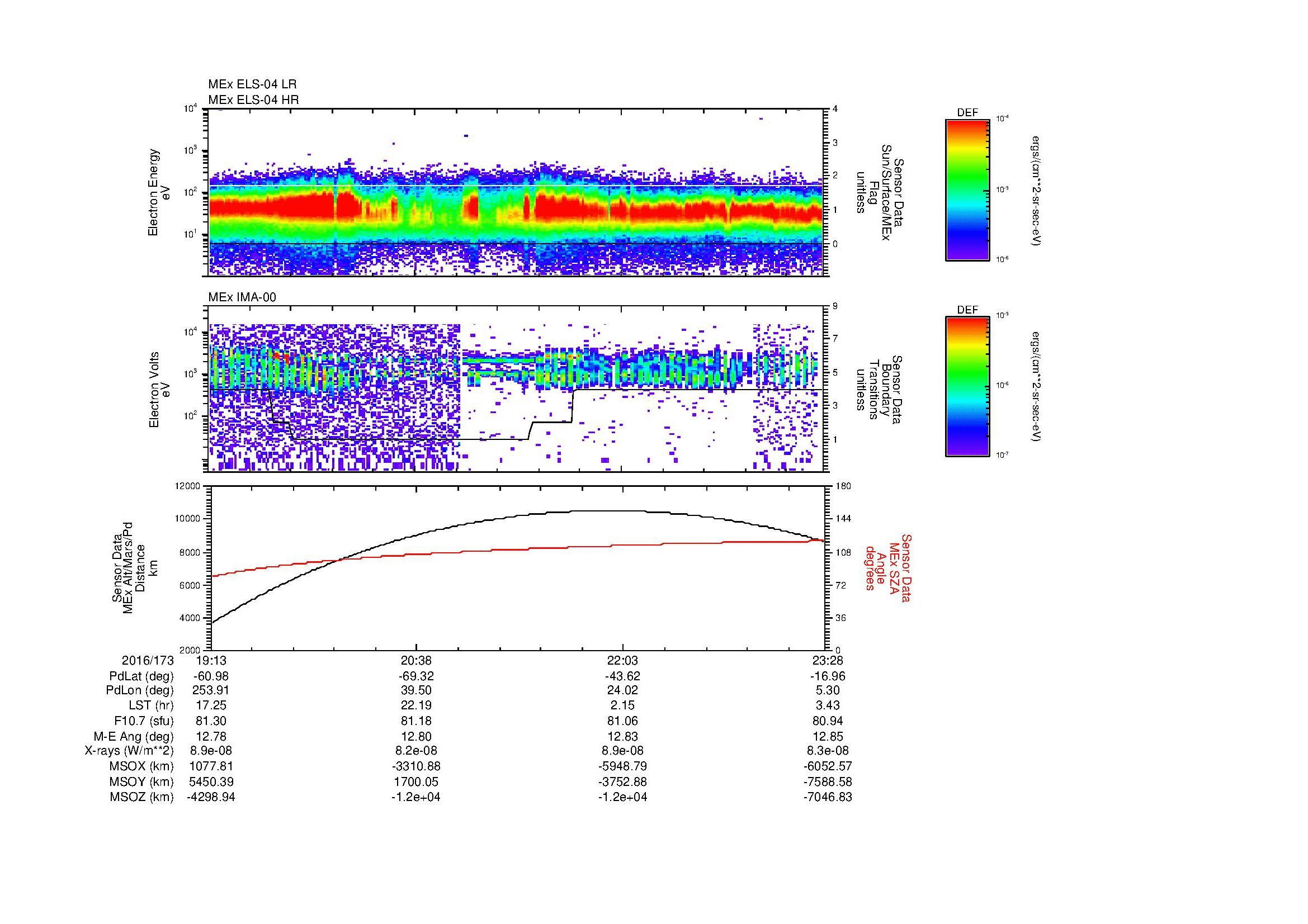Click the 'Electron Volts eV' axis label
The height and width of the screenshot is (924, 1308).
tap(159, 390)
